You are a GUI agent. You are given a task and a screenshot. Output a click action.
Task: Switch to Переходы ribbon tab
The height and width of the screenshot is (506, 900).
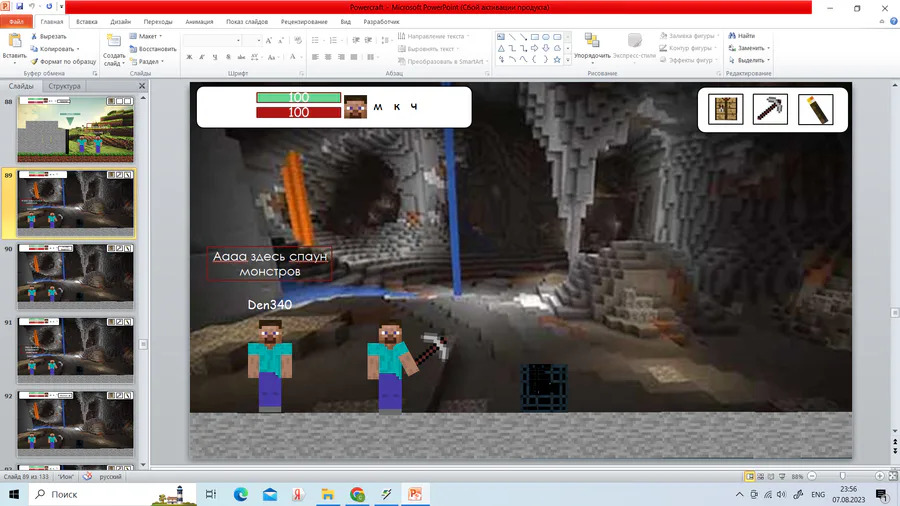[x=158, y=22]
